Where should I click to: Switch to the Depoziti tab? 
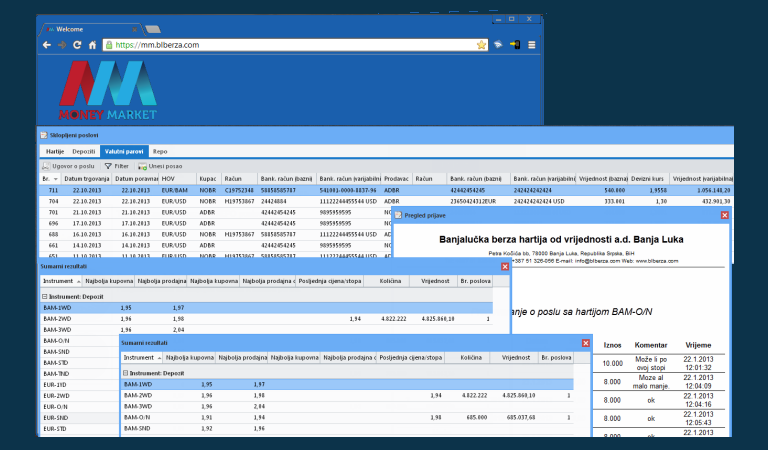pyautogui.click(x=84, y=151)
